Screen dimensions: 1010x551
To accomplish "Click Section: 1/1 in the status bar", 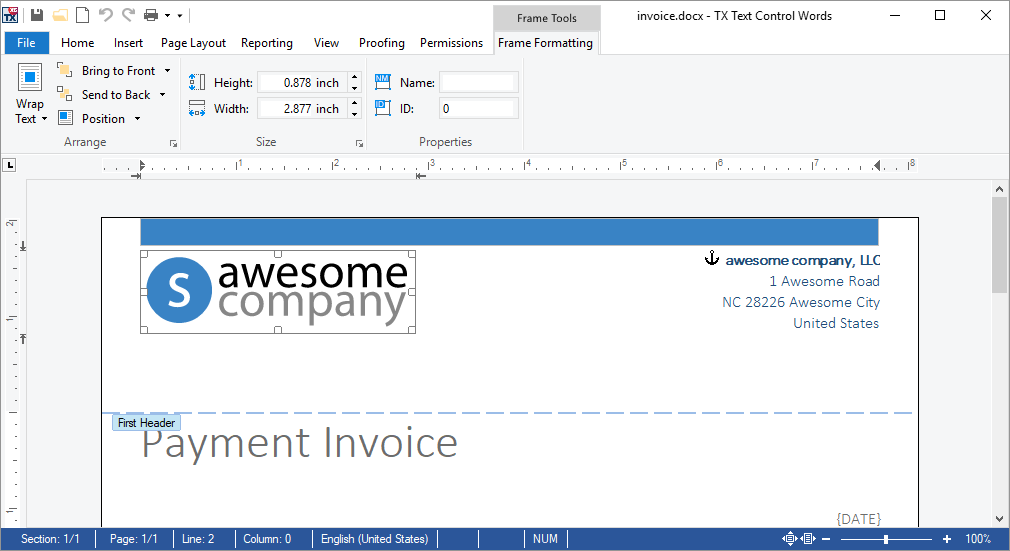I will [50, 539].
